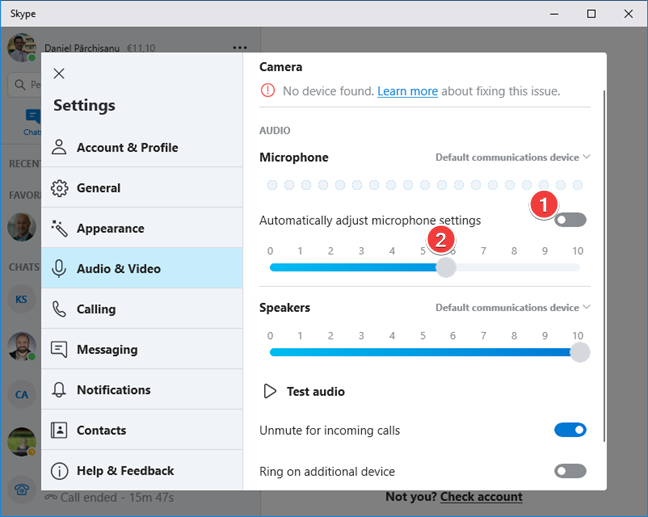Screen dimensions: 648x517
Task: Click the chat bubble icon beside Messaging
Action: [59, 350]
